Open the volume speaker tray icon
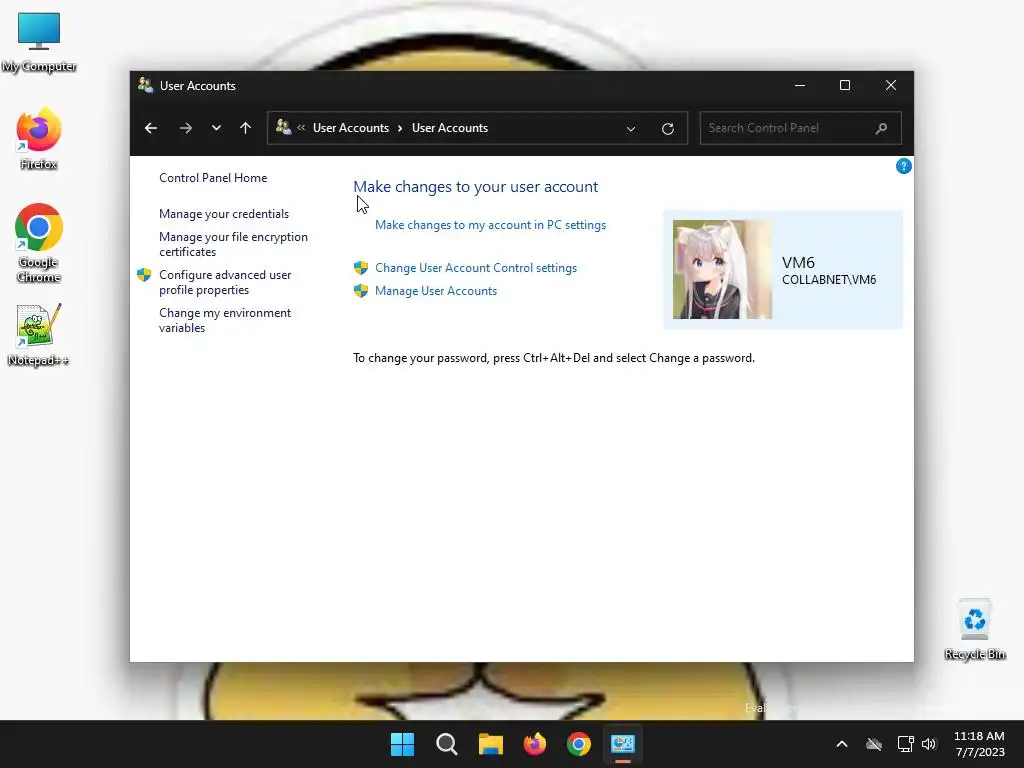1024x768 pixels. point(929,744)
